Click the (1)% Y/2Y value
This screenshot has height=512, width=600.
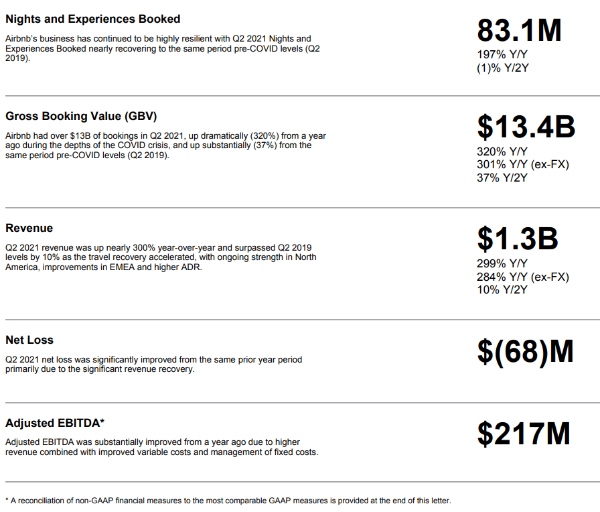pos(503,68)
